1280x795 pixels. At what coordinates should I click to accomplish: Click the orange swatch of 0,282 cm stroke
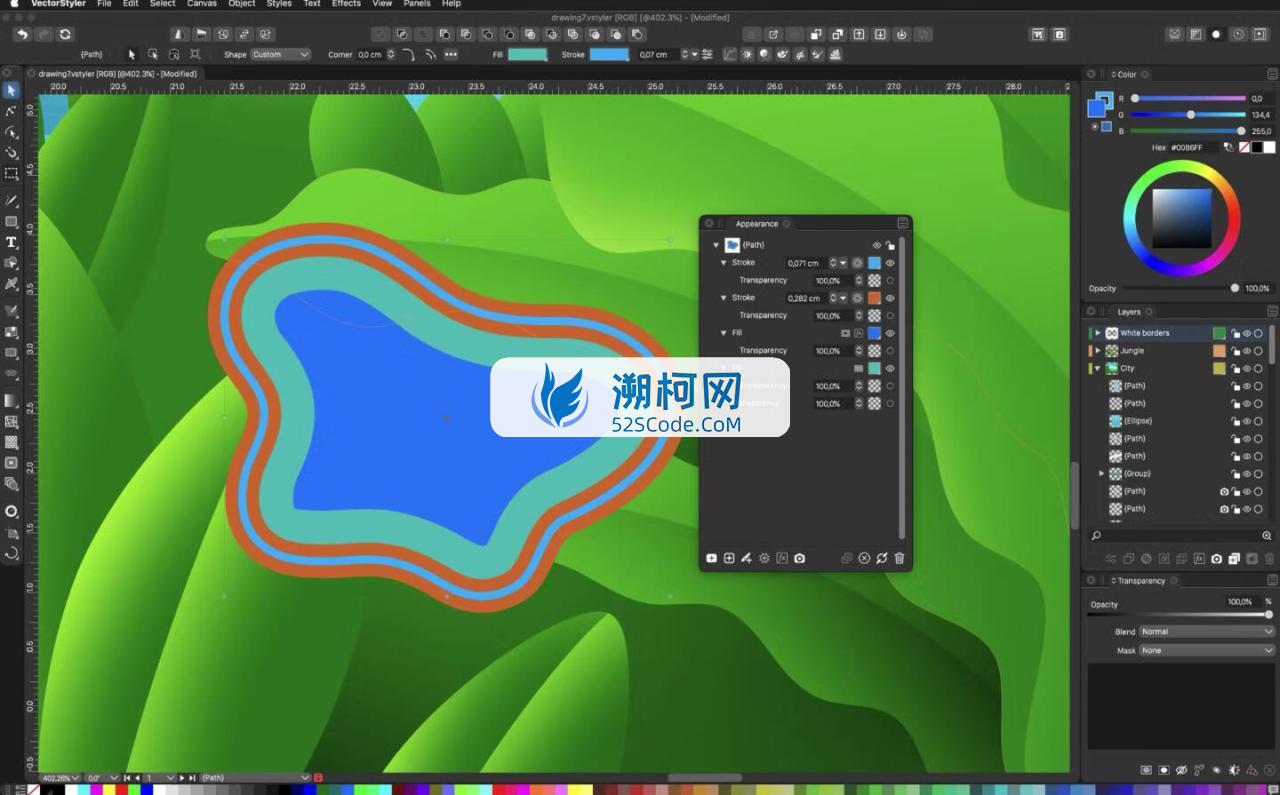pyautogui.click(x=874, y=298)
